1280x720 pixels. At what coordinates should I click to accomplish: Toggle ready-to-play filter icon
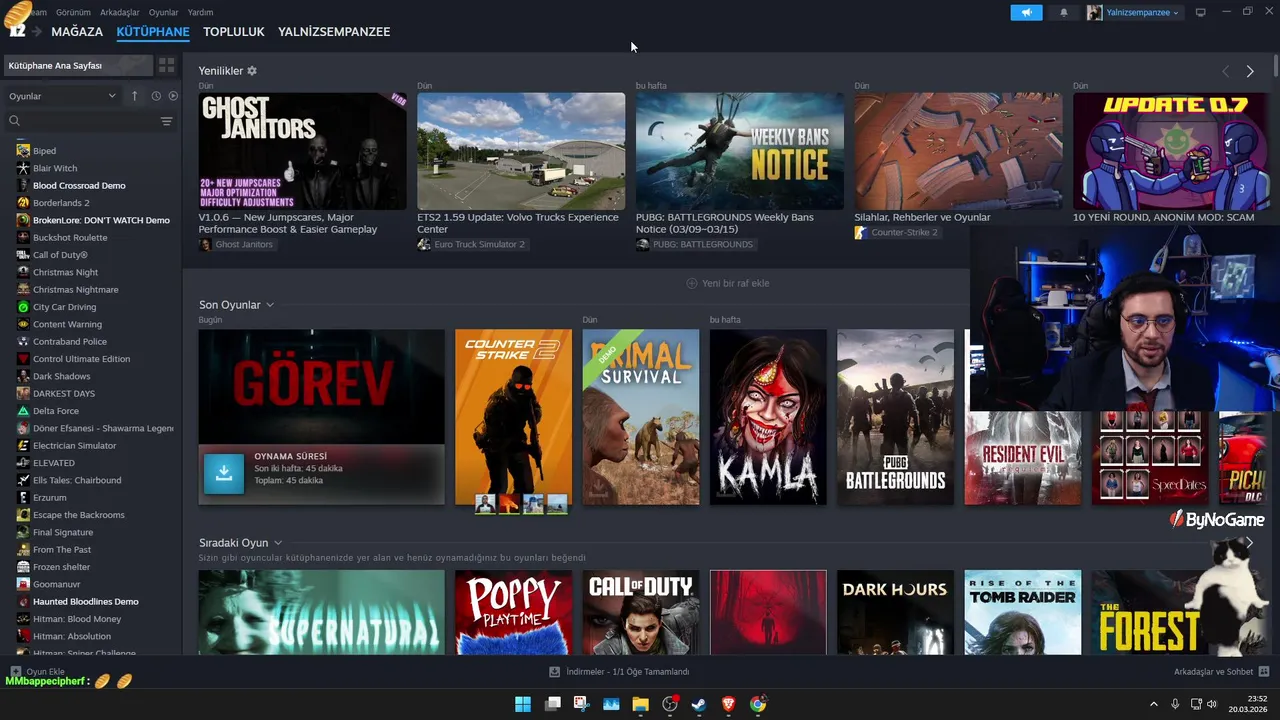173,96
